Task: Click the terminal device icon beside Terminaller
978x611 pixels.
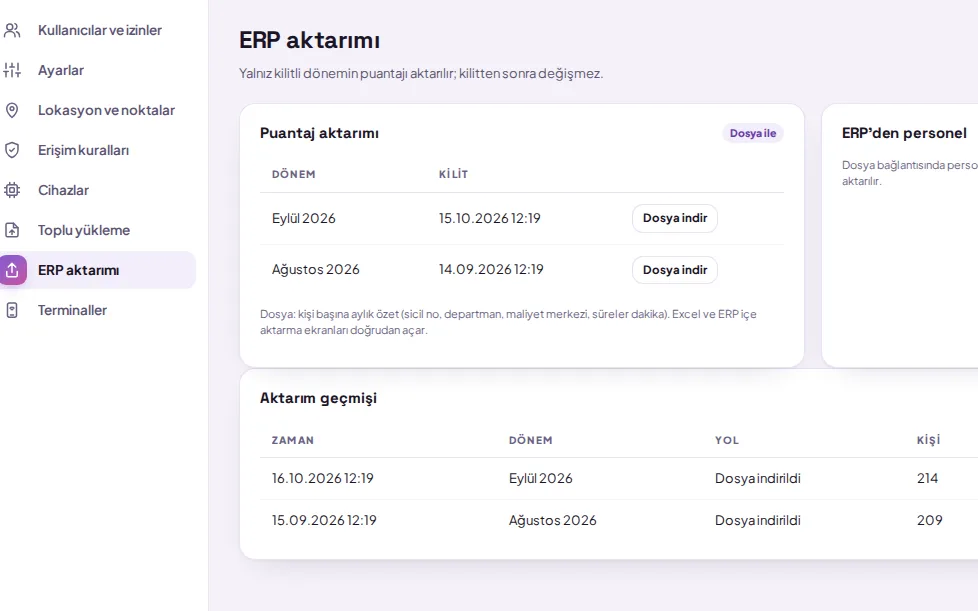Action: click(12, 310)
